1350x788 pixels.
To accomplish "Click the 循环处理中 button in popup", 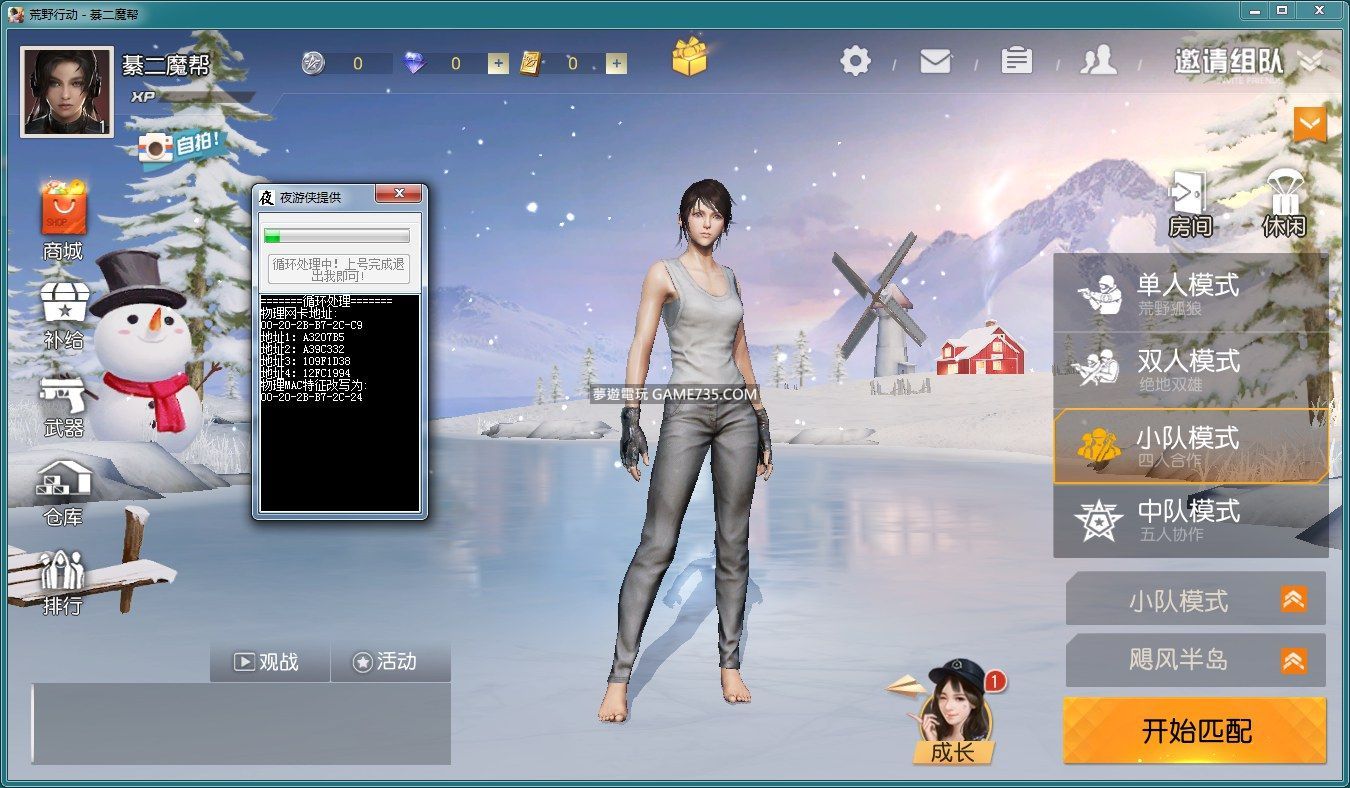I will pyautogui.click(x=339, y=269).
